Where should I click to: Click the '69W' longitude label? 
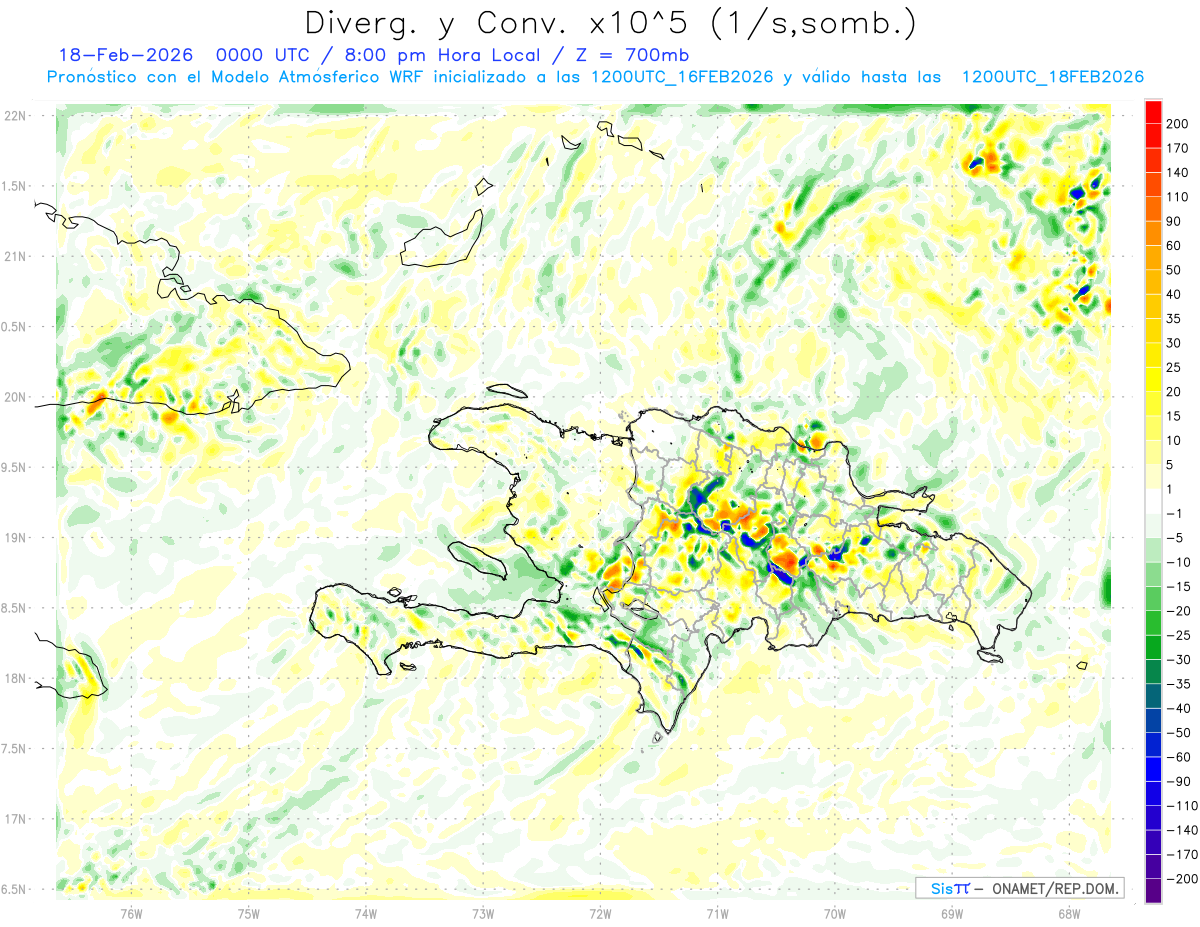point(952,913)
